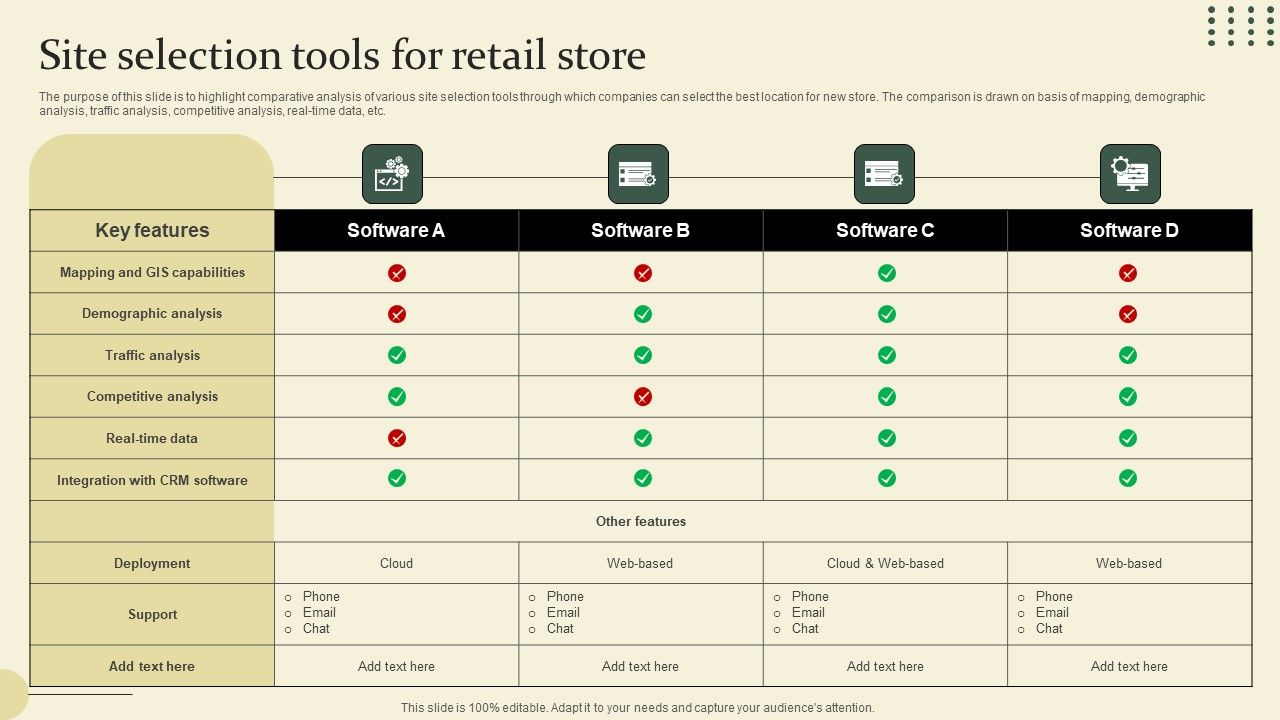
Task: Click Software A deployment value Cloud
Action: [396, 563]
